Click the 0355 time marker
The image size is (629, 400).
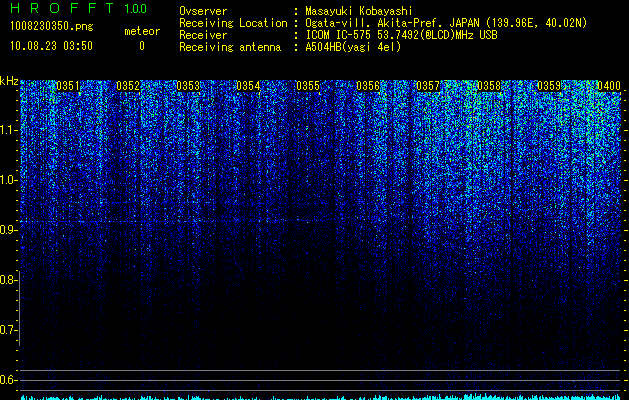pos(308,86)
